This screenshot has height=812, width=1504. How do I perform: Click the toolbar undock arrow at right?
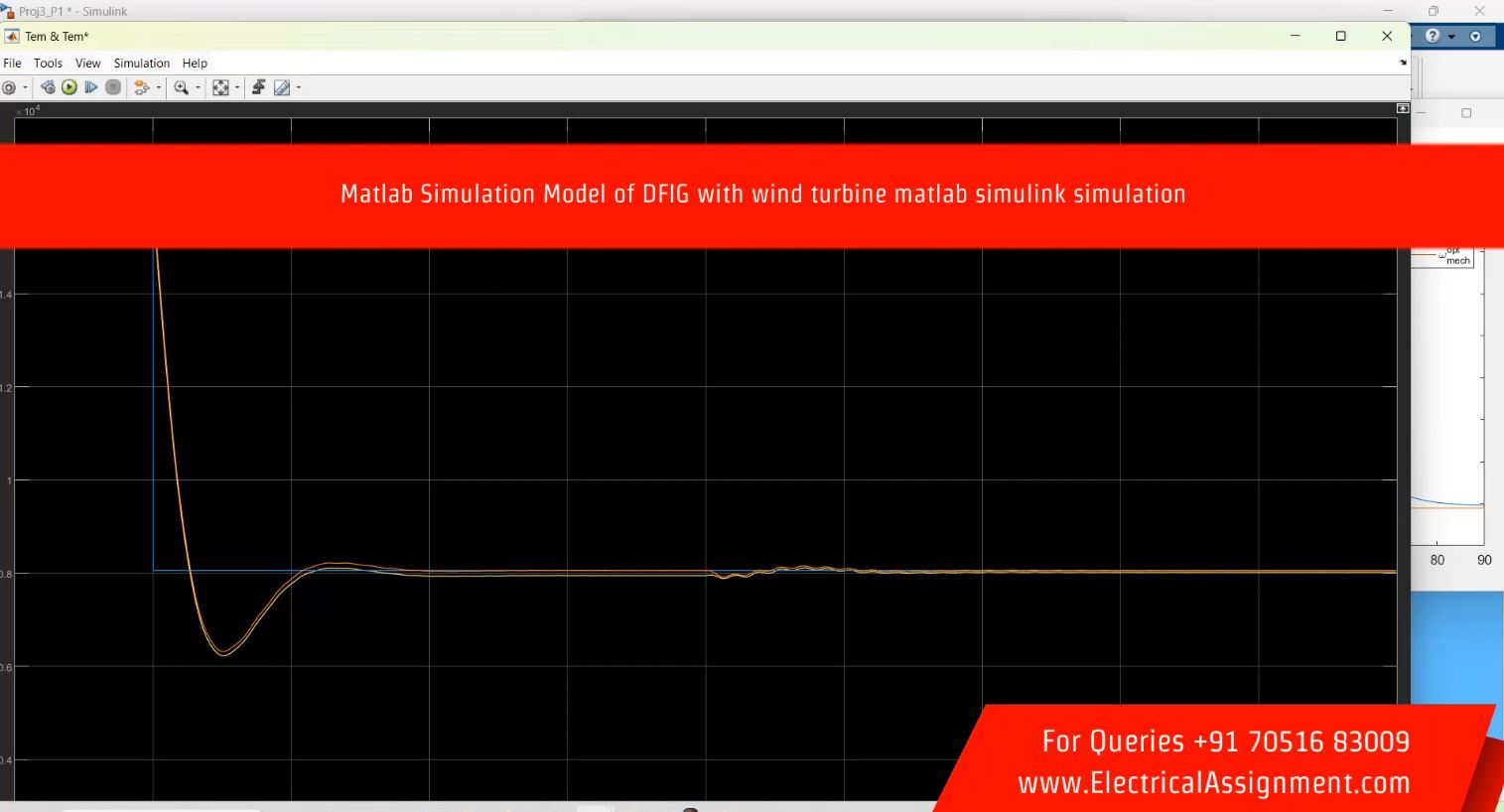pos(1403,63)
